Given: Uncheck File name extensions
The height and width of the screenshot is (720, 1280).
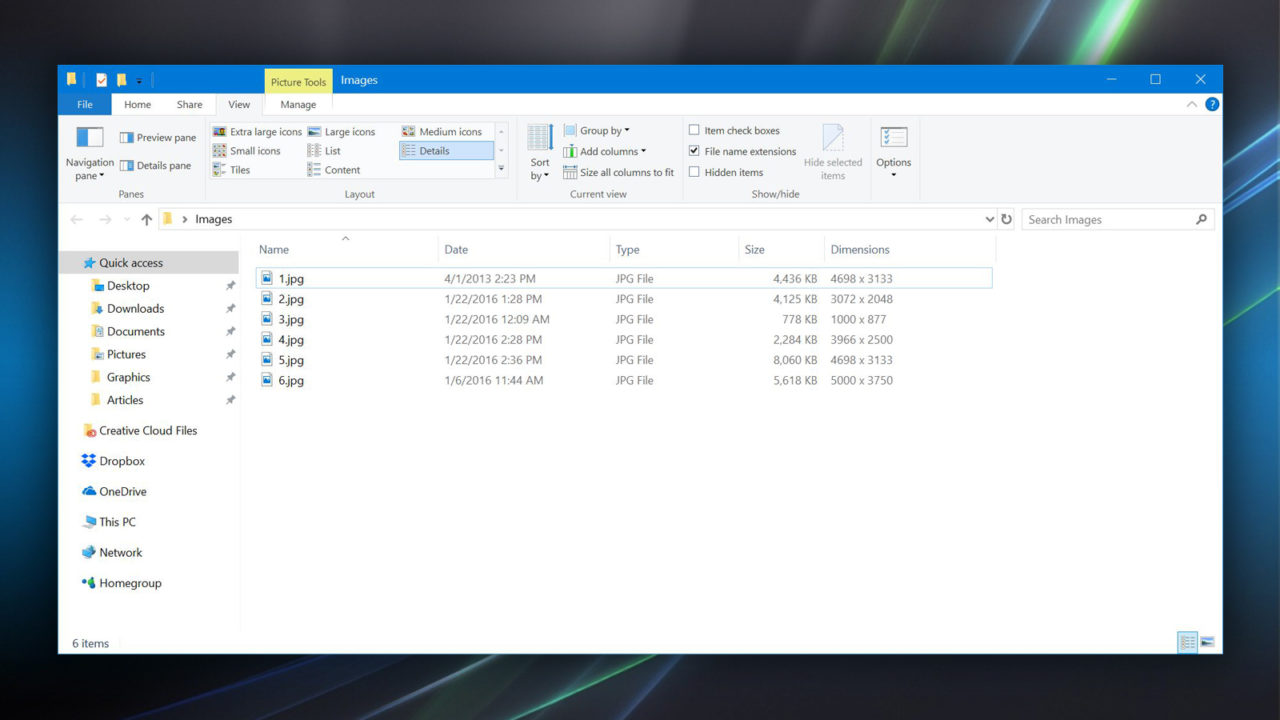Looking at the screenshot, I should [x=694, y=151].
